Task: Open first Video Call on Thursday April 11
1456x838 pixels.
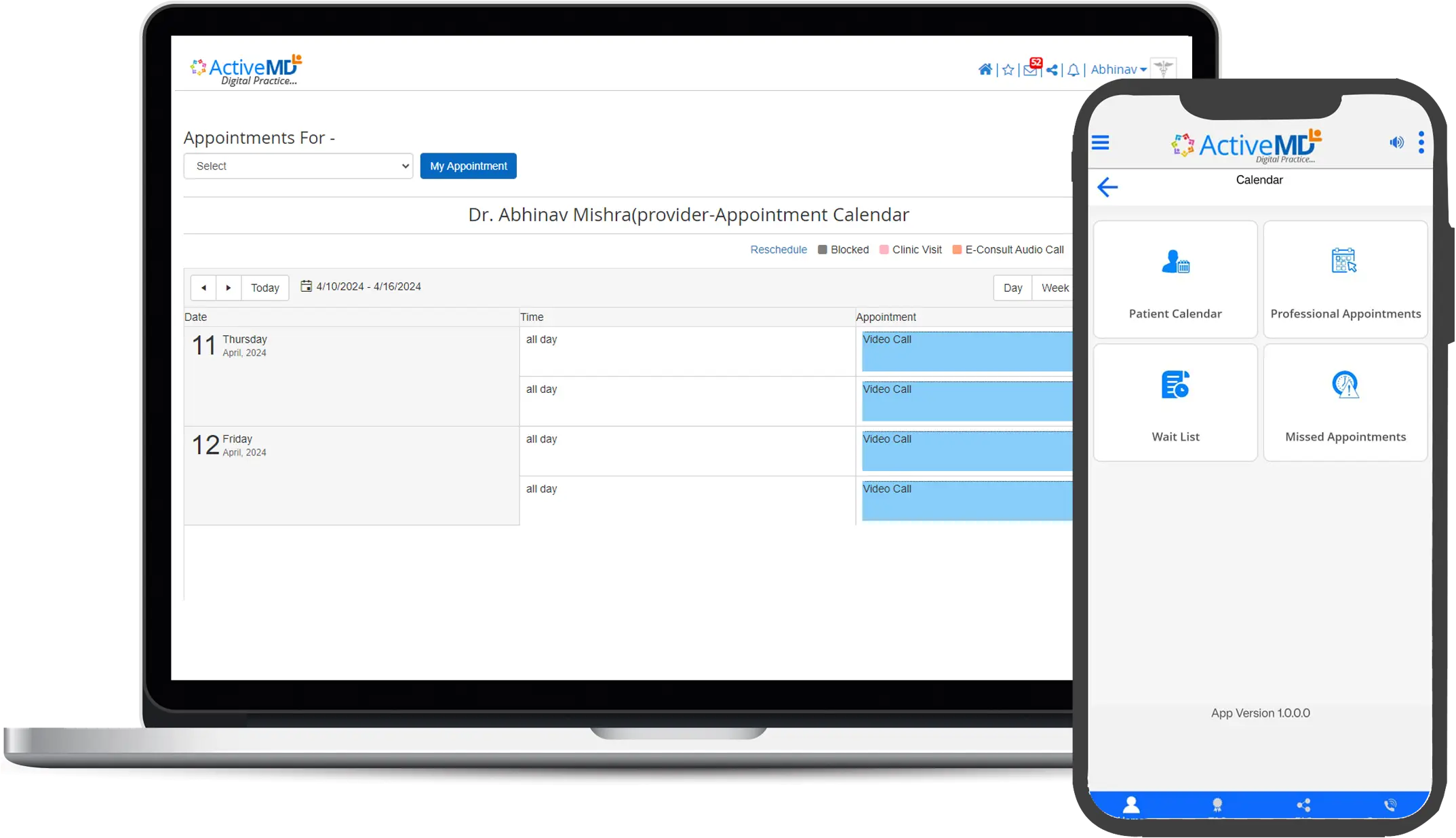Action: 967,351
